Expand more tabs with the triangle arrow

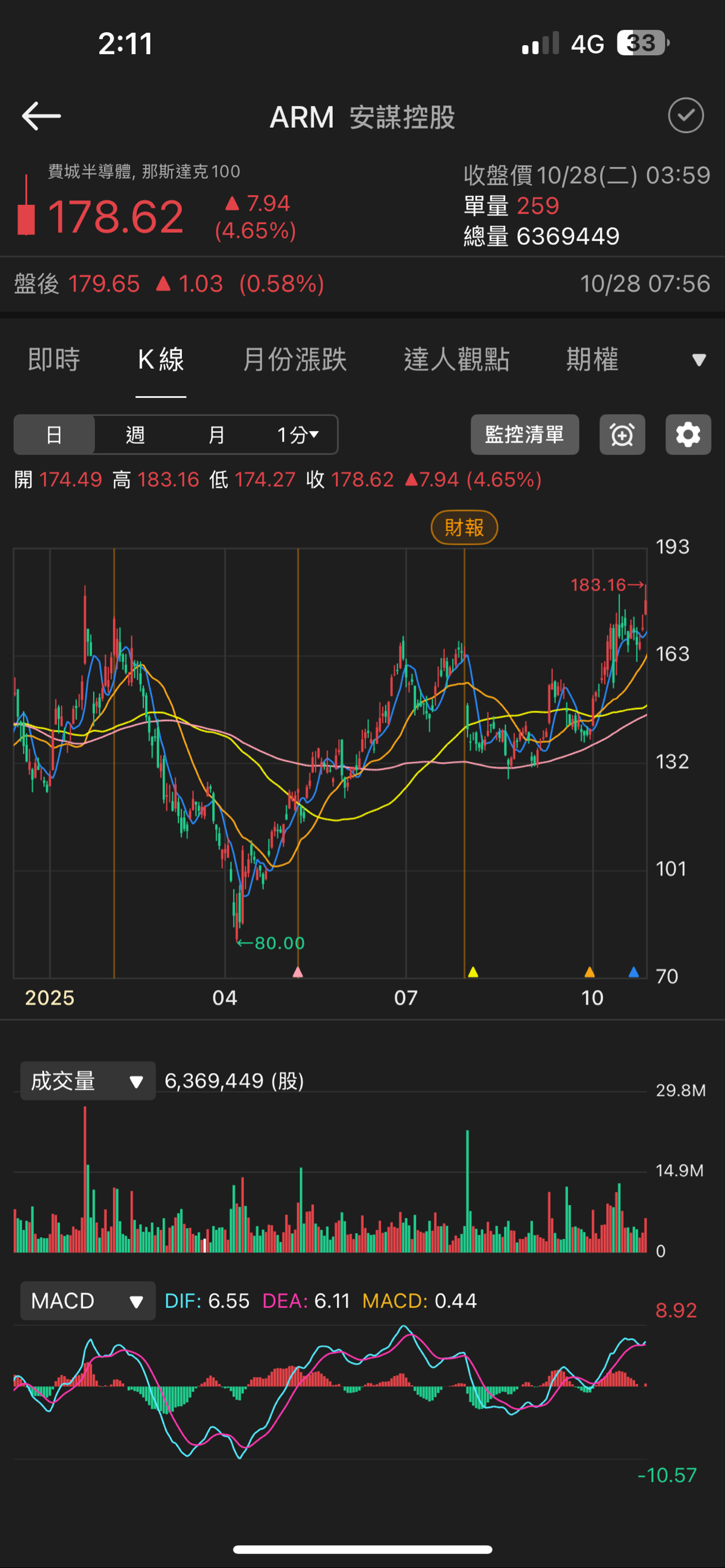pyautogui.click(x=699, y=360)
